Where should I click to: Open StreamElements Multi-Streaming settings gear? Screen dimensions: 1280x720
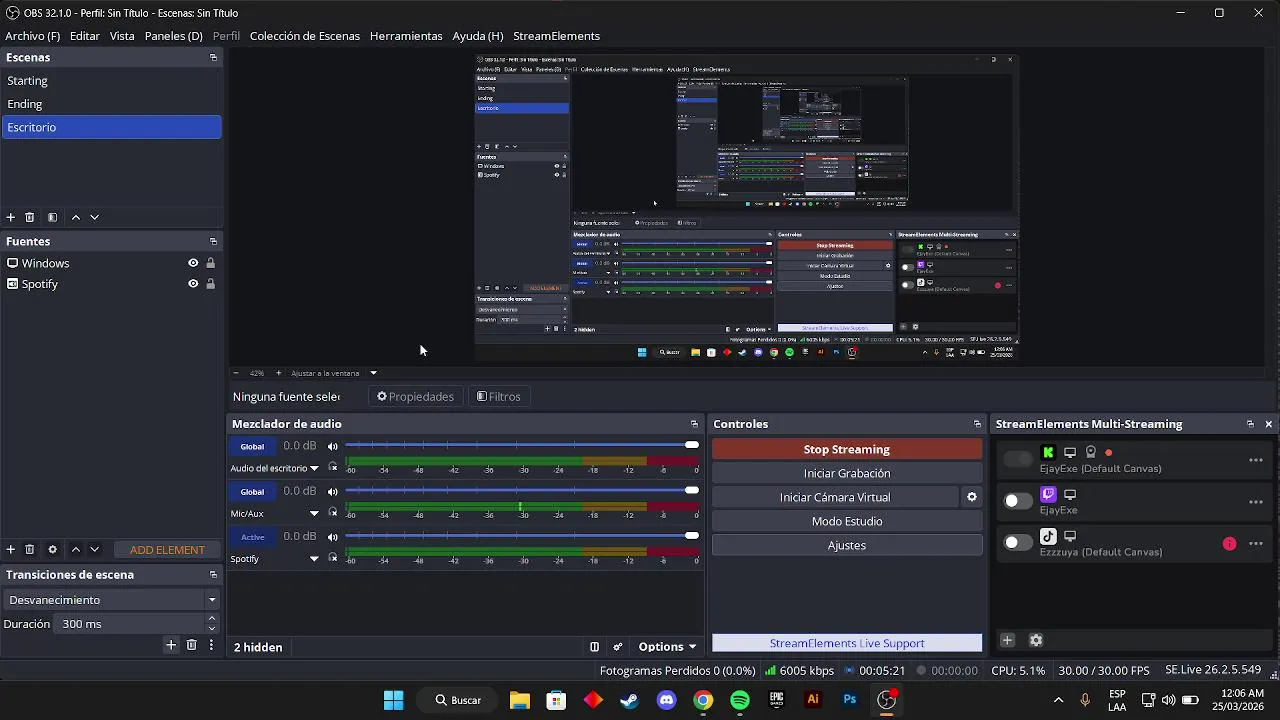[x=1036, y=640]
